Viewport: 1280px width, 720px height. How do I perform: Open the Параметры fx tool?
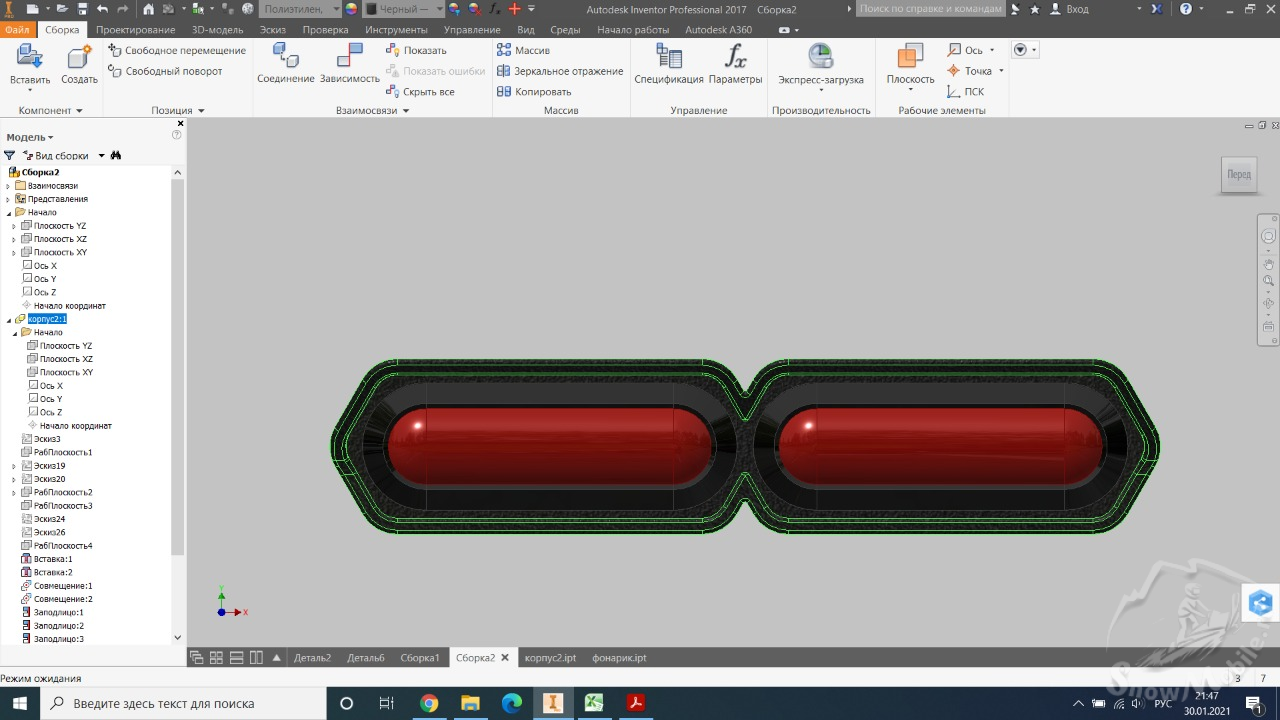tap(736, 66)
